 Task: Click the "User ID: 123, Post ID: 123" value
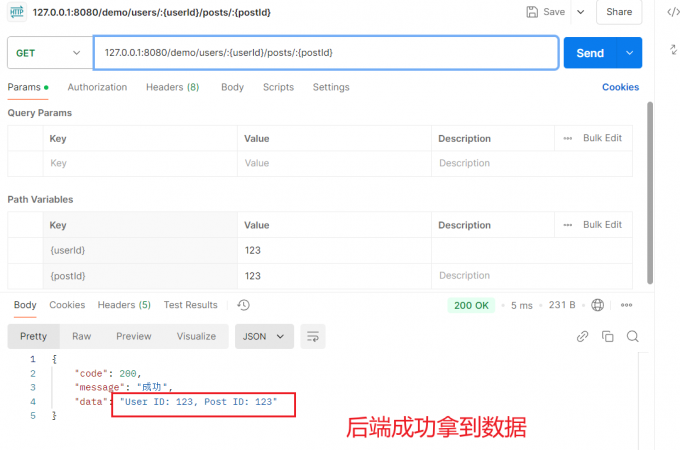coord(199,402)
